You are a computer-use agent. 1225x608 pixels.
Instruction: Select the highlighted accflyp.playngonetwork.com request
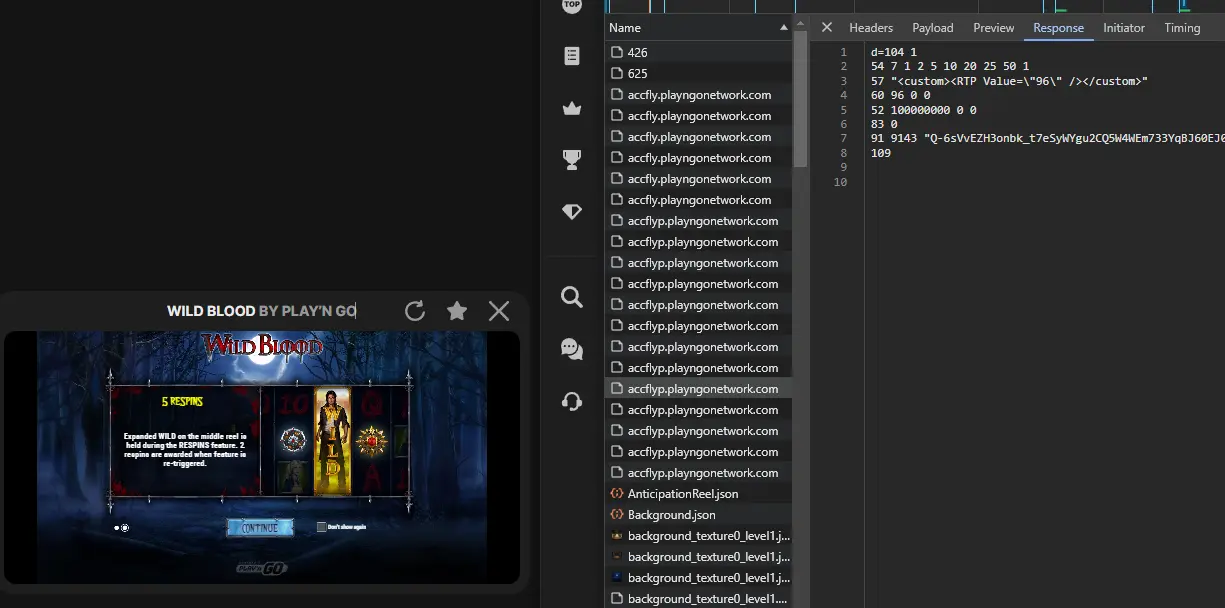698,389
